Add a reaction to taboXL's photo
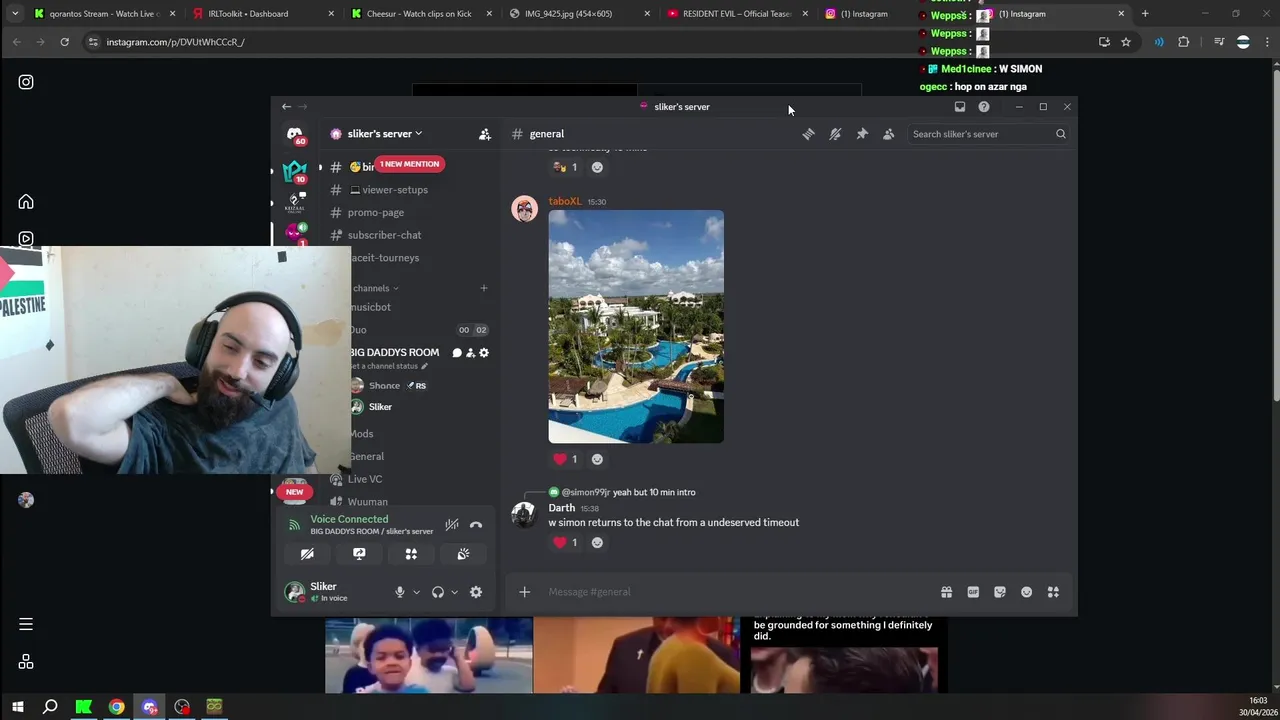 (597, 459)
